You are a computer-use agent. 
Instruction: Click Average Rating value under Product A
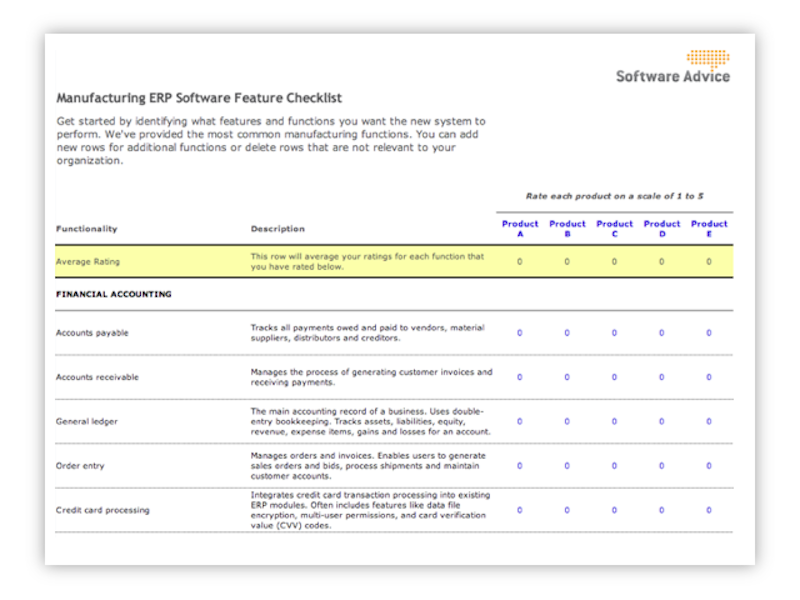tap(519, 262)
